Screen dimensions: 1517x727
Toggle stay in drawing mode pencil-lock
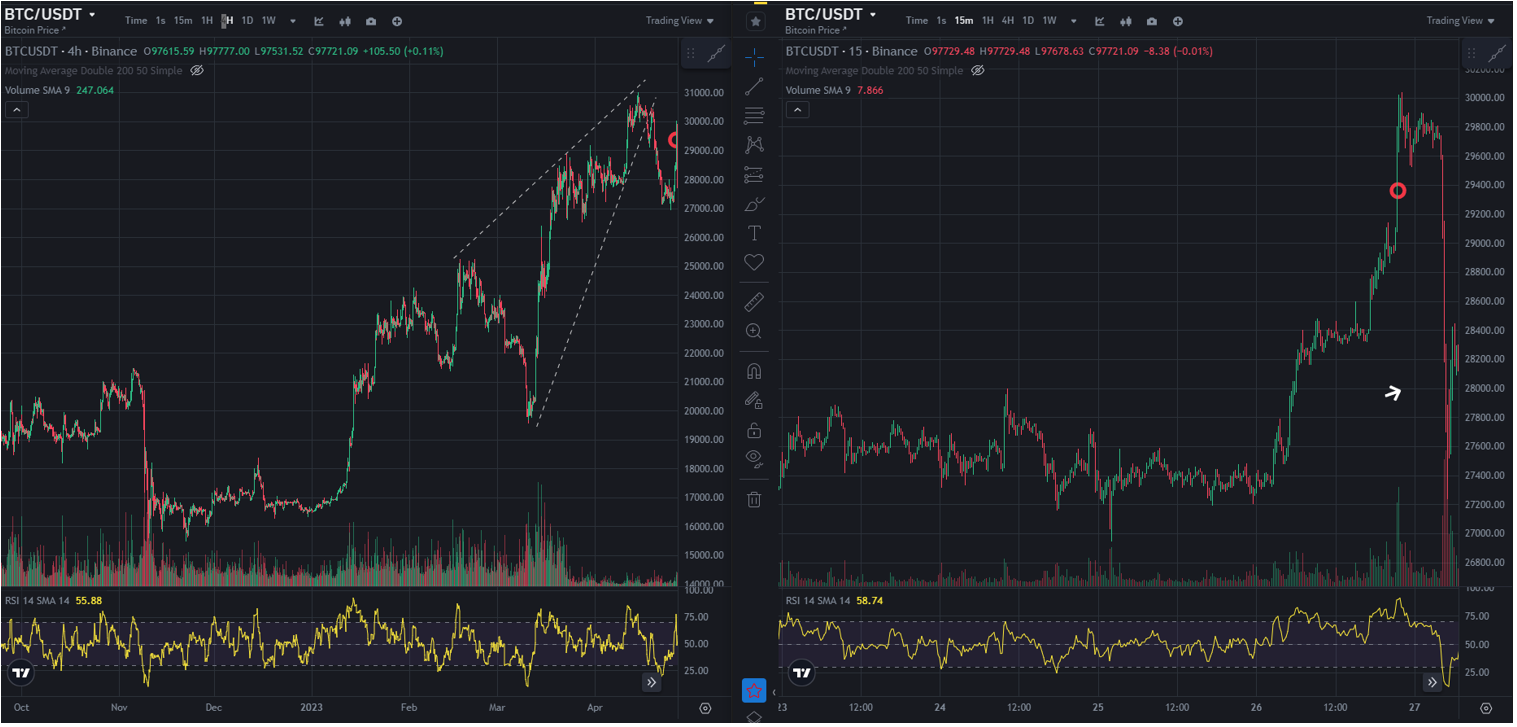point(754,401)
